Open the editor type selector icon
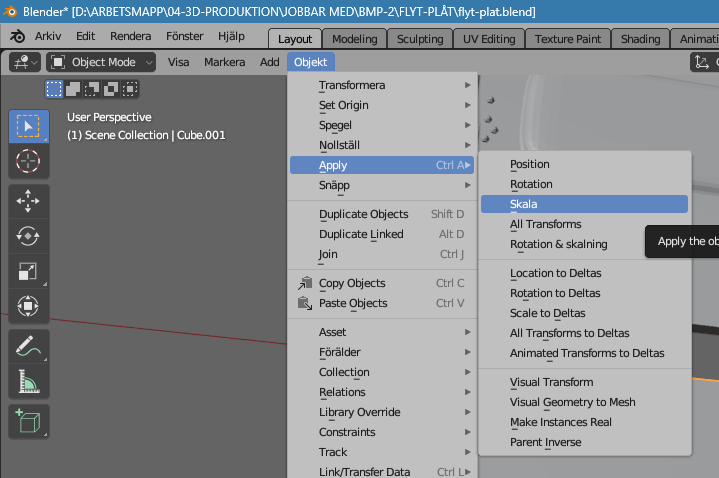The height and width of the screenshot is (478, 719). 25,62
